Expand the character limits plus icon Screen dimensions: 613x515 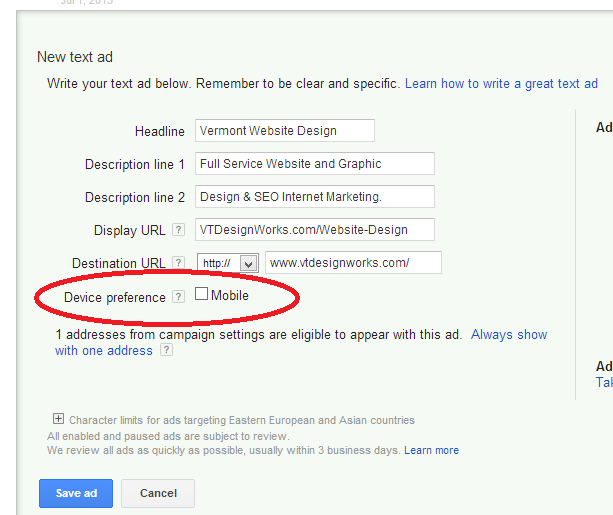(x=58, y=419)
